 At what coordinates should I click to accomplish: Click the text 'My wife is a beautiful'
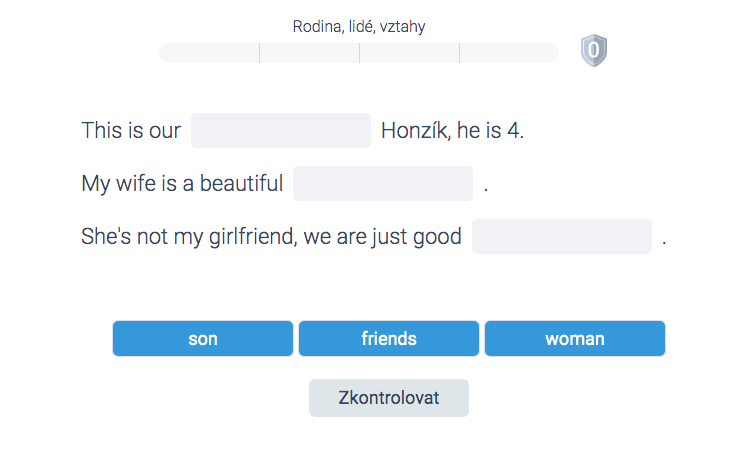[x=182, y=183]
